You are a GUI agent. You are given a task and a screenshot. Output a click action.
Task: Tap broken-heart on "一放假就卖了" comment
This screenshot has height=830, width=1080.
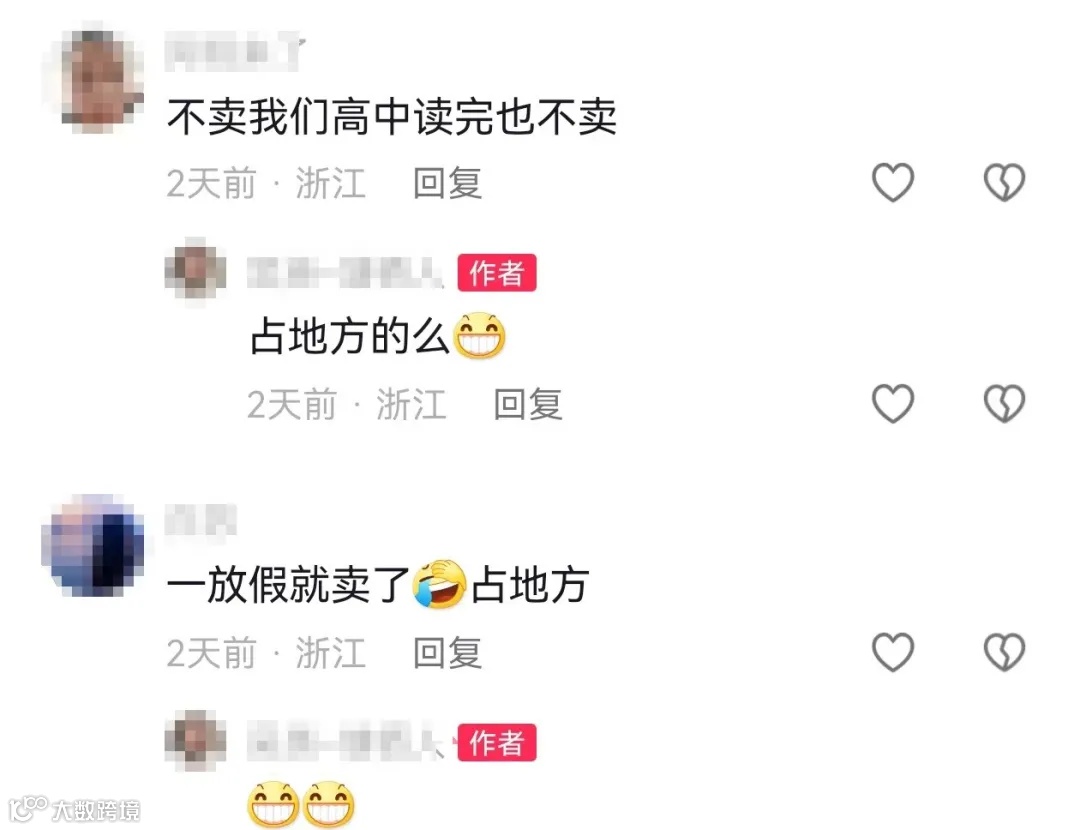[x=1004, y=652]
